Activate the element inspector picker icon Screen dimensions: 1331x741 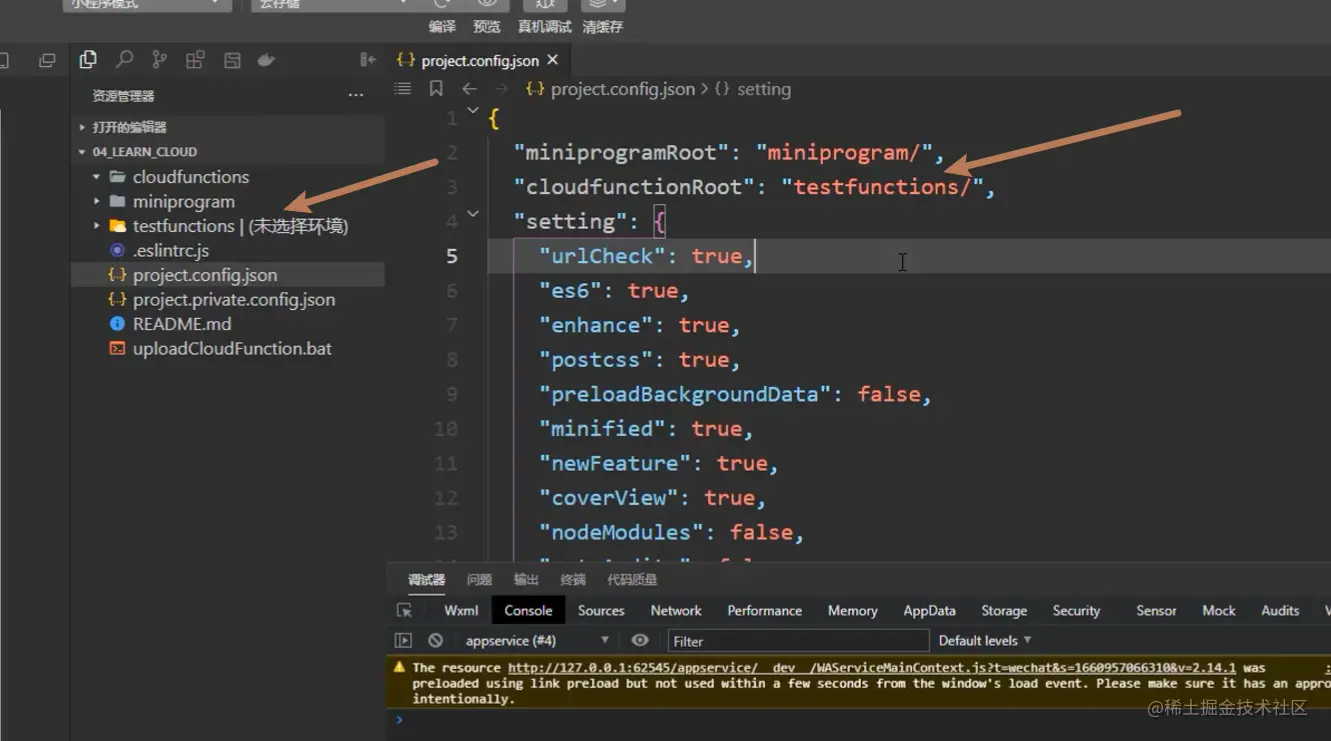pos(404,610)
